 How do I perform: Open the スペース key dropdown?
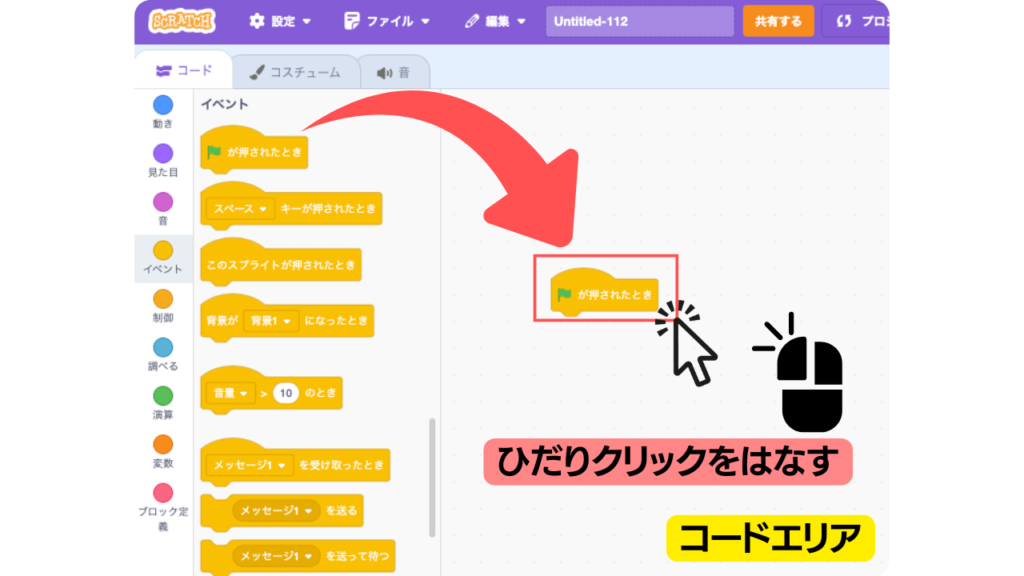(239, 209)
